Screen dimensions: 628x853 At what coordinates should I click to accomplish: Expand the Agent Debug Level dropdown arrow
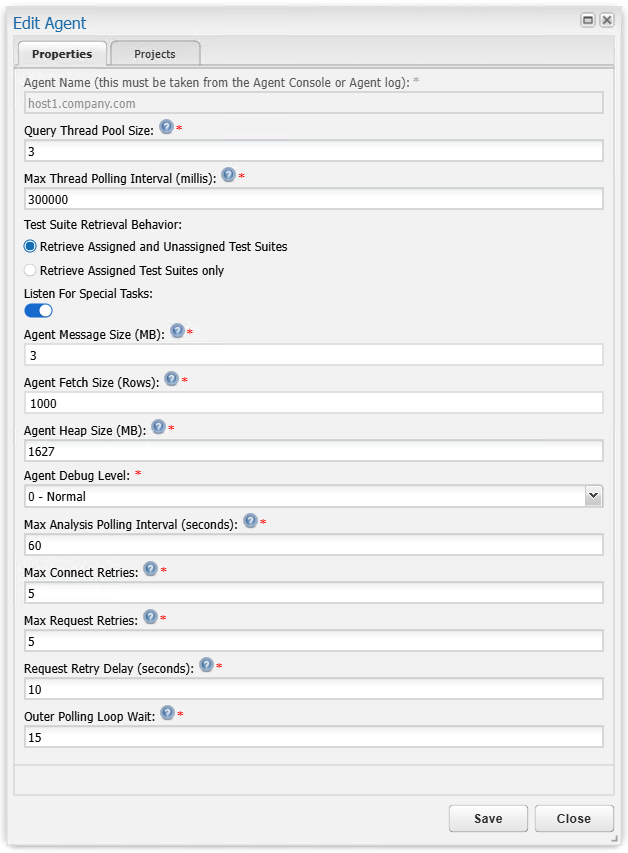tap(594, 496)
